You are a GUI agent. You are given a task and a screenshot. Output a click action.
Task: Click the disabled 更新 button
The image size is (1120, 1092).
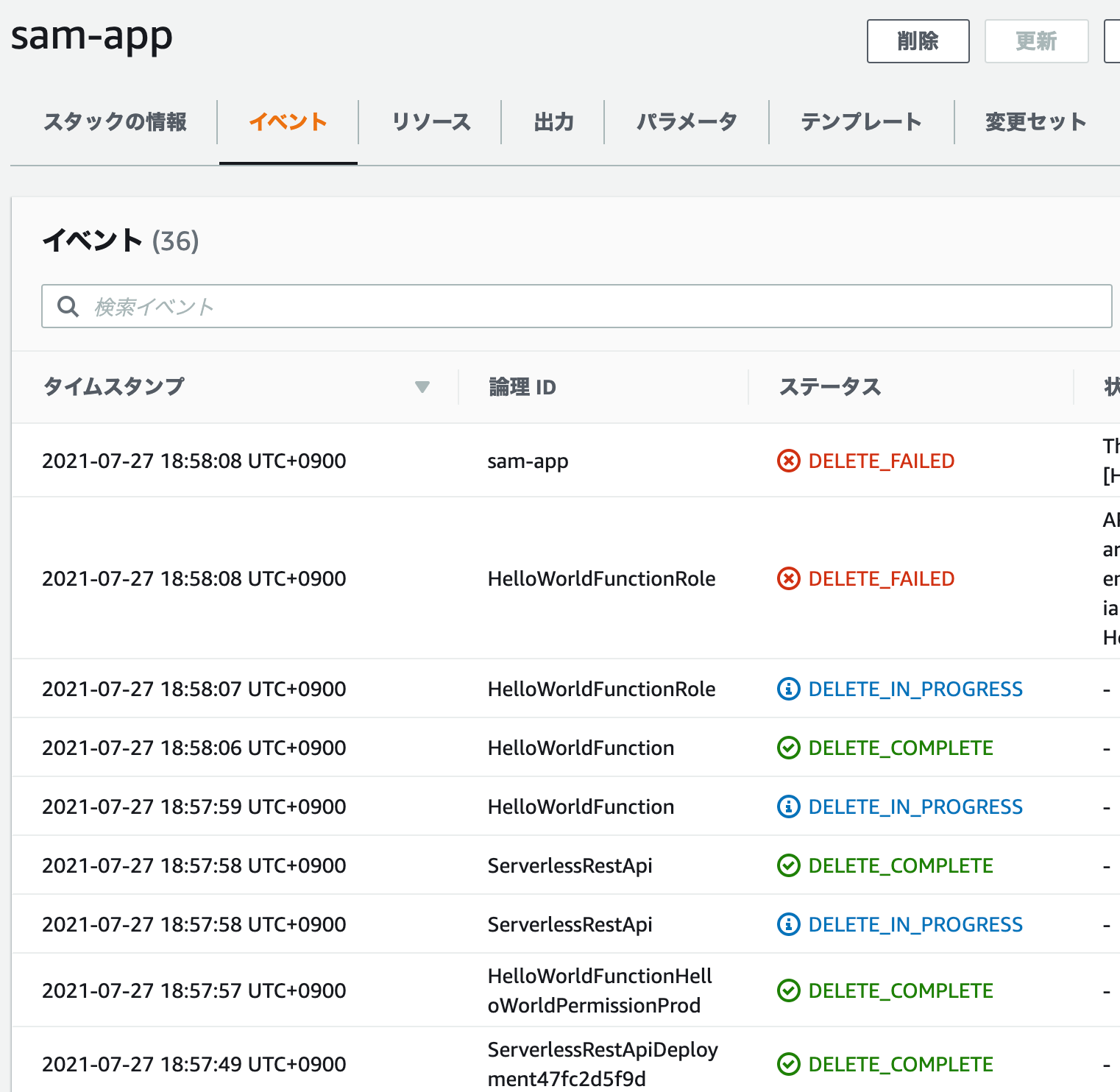coord(1036,41)
